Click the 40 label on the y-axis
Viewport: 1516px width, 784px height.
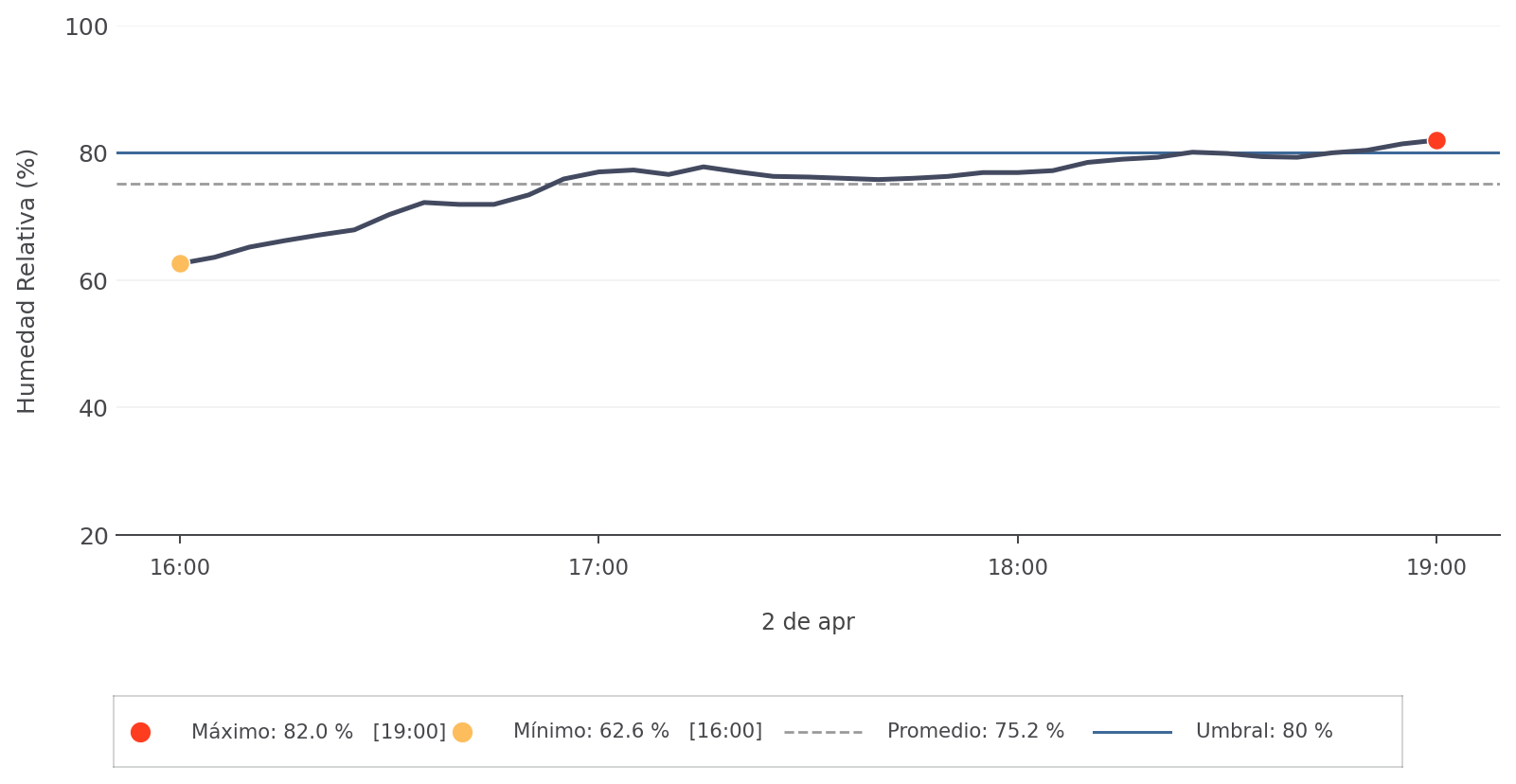(93, 409)
